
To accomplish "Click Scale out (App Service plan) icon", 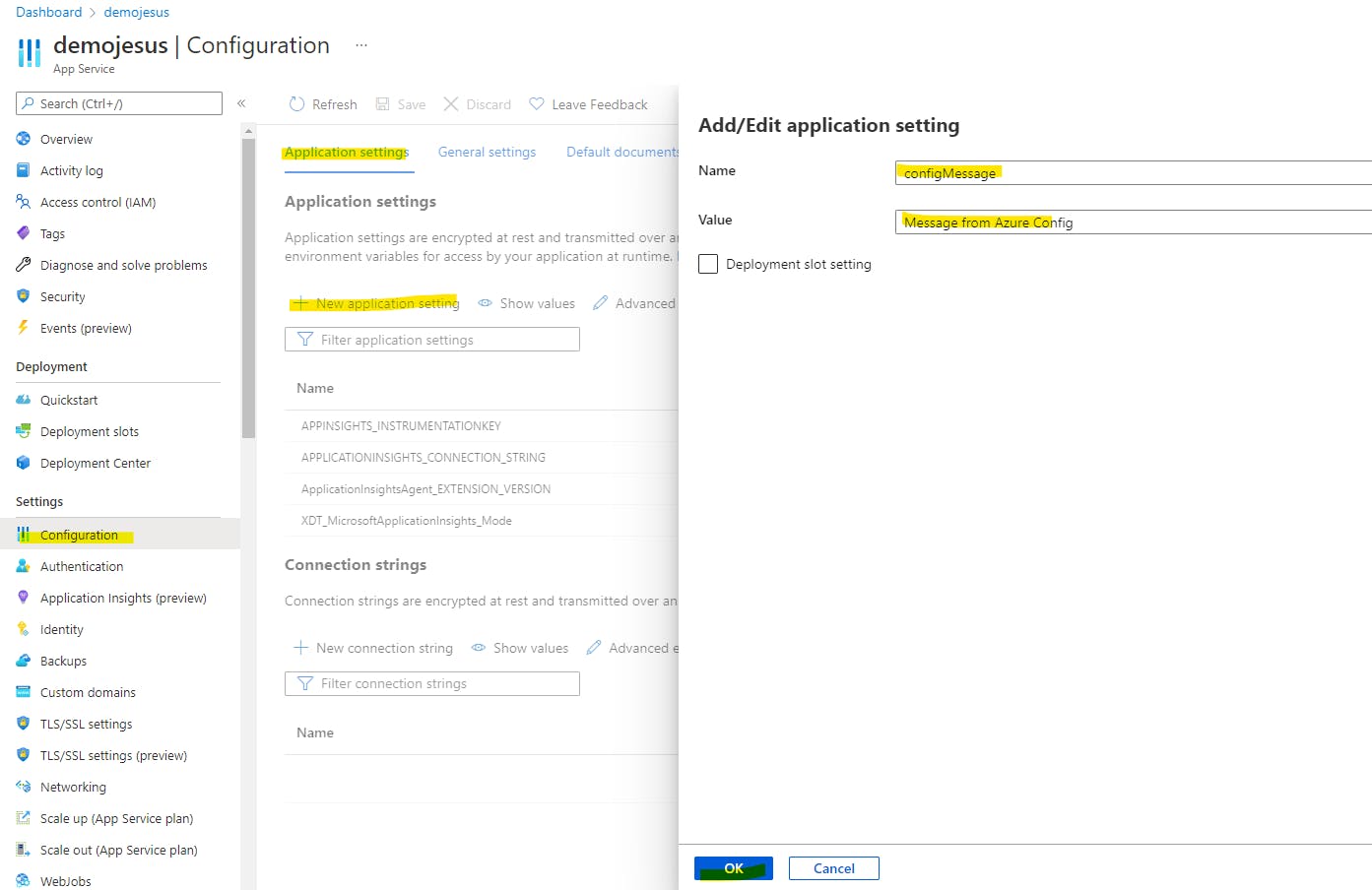I will click(24, 850).
